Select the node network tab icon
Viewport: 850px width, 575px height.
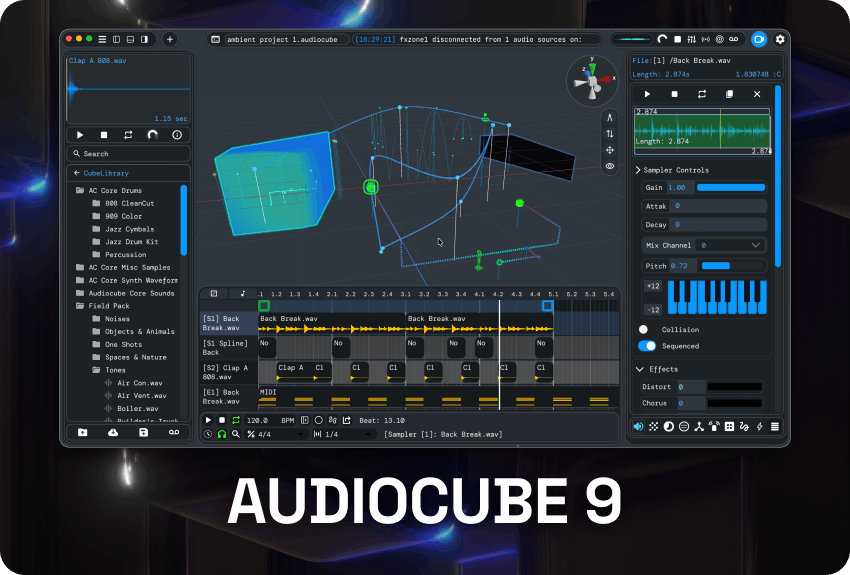click(x=699, y=427)
